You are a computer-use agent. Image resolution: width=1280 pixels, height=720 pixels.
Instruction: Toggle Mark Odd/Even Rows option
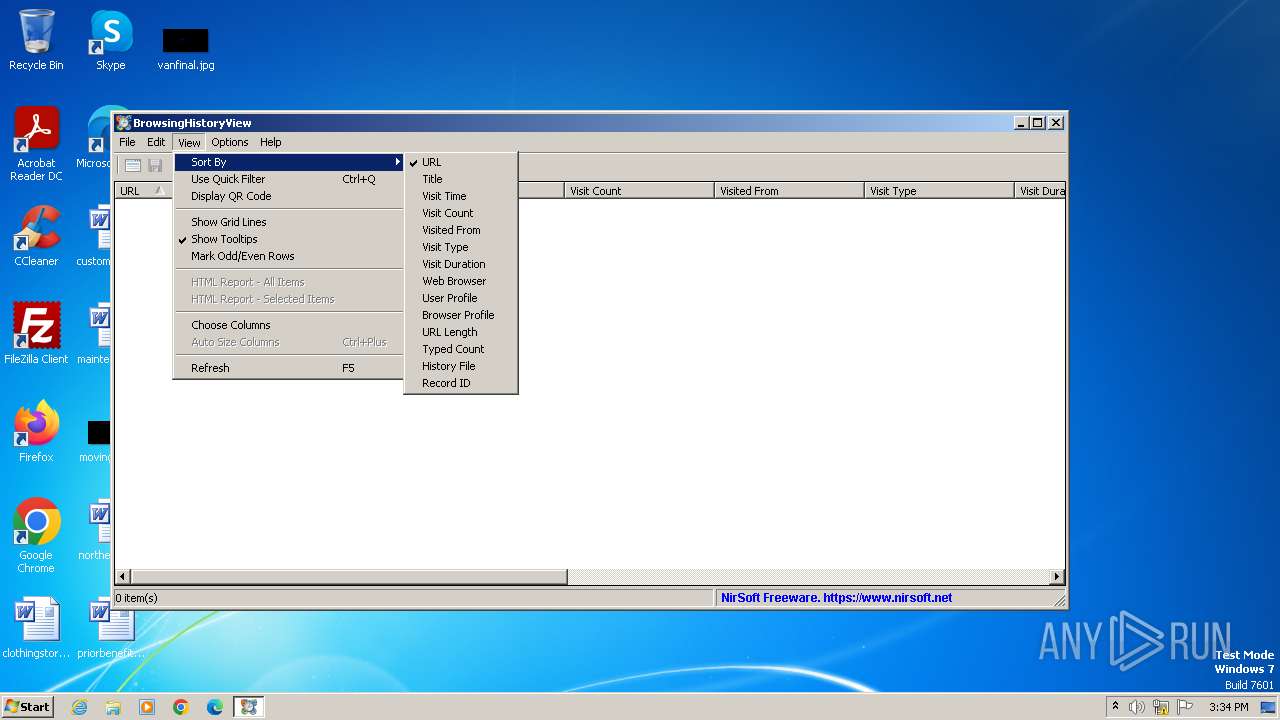coord(289,256)
